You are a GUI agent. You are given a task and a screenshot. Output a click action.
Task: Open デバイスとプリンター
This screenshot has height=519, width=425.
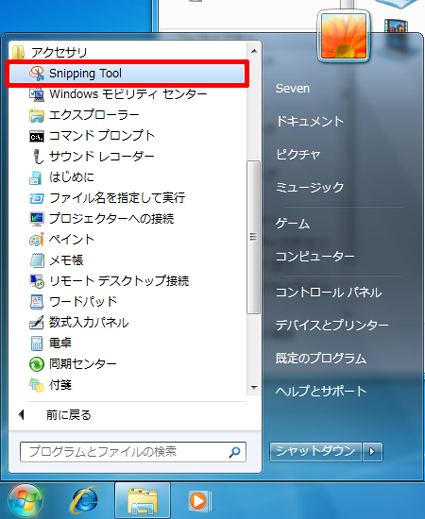pos(332,325)
